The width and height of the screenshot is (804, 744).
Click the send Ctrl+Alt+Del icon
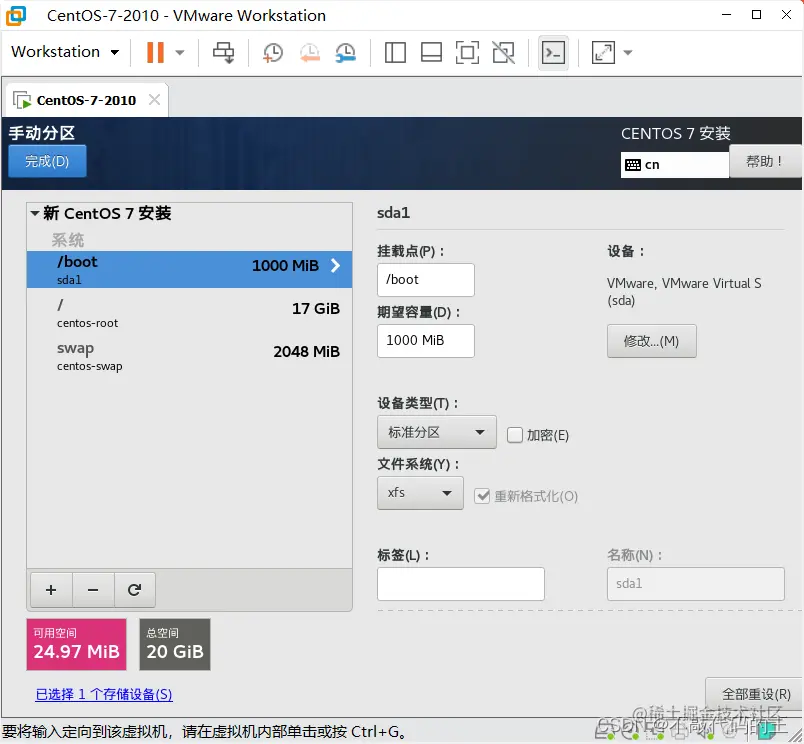pos(224,52)
